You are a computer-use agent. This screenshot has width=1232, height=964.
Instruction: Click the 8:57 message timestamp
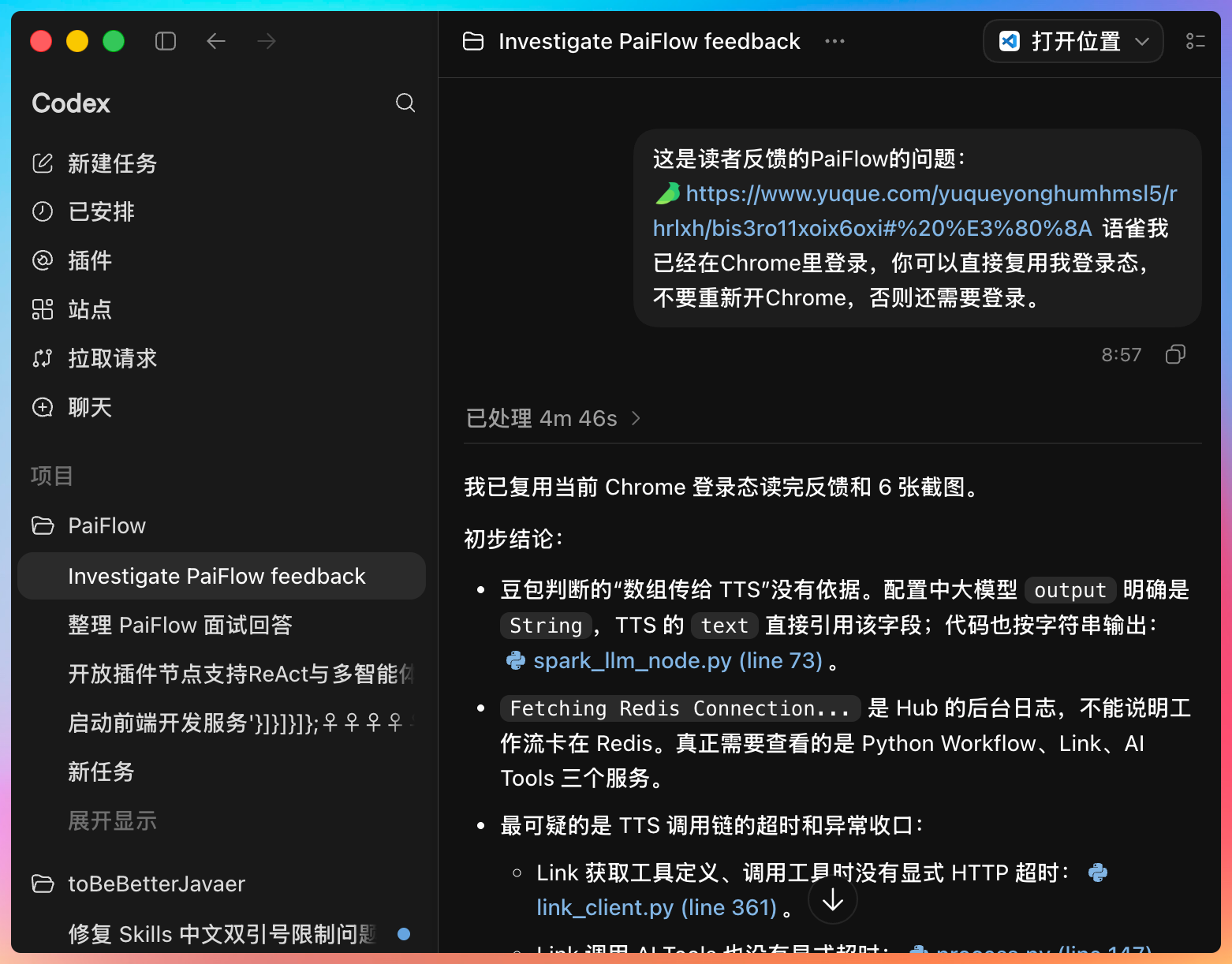click(x=1121, y=355)
